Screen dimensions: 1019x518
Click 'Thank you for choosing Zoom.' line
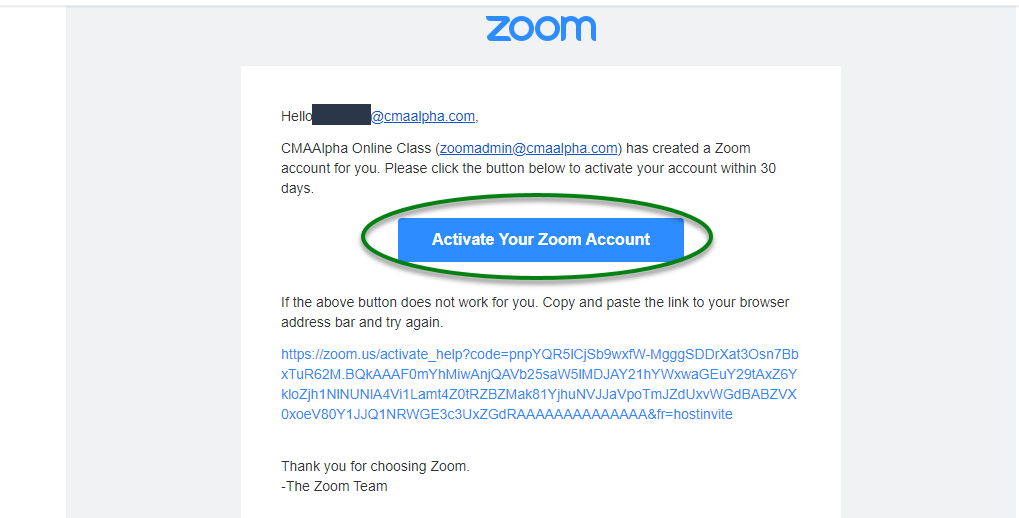(x=375, y=466)
